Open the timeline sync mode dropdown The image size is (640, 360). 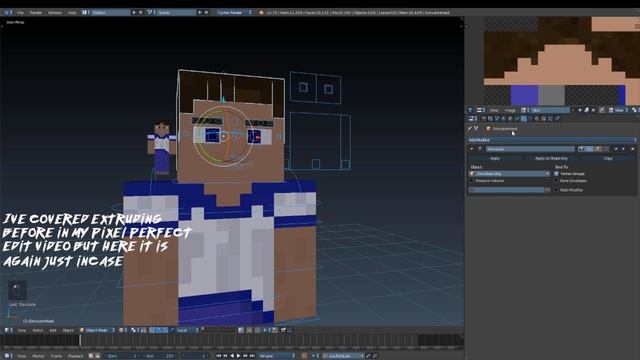(x=276, y=356)
